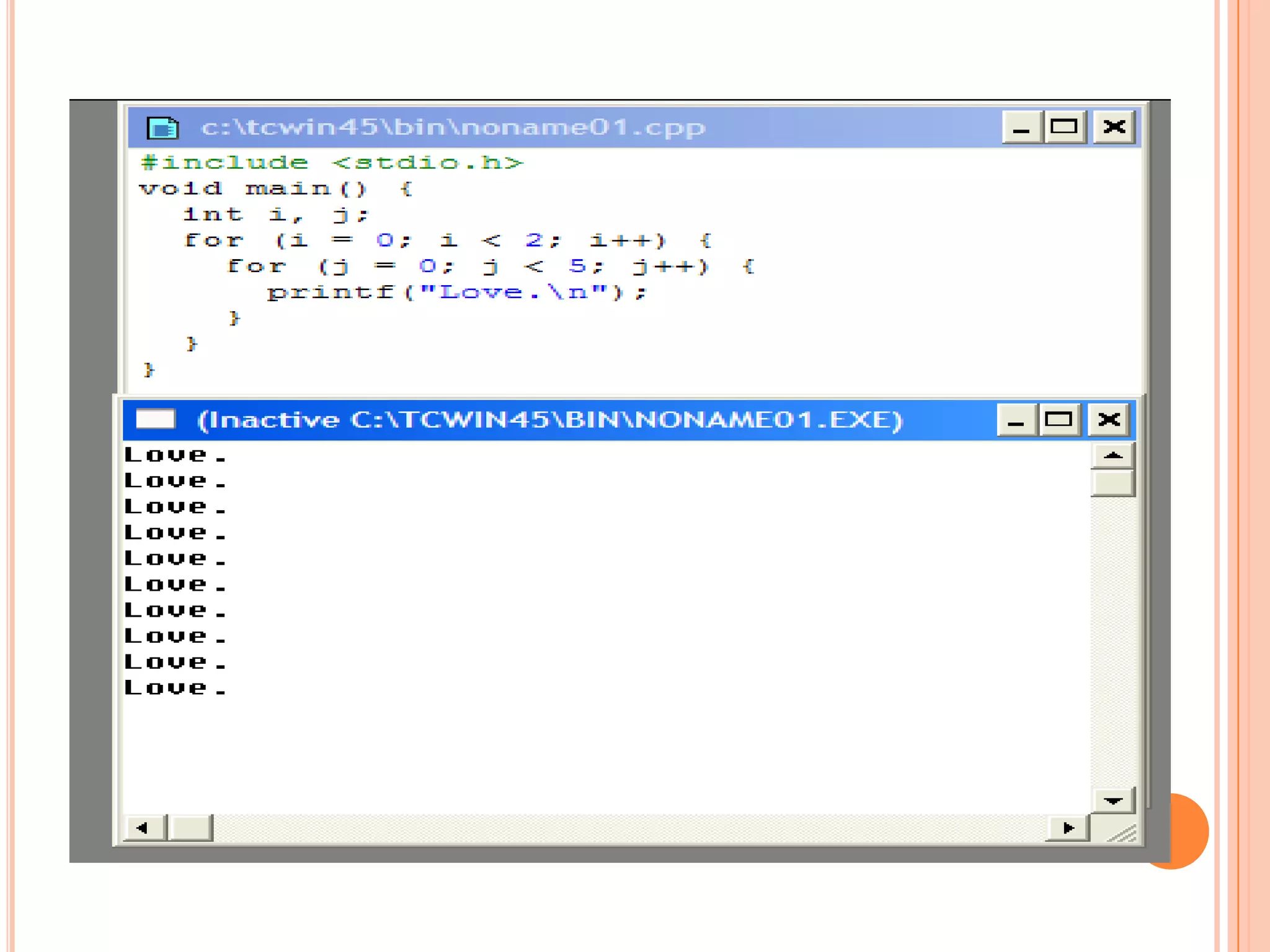Click the c:\tcwin45\bin\noname01.cpp title bar

tap(453, 128)
